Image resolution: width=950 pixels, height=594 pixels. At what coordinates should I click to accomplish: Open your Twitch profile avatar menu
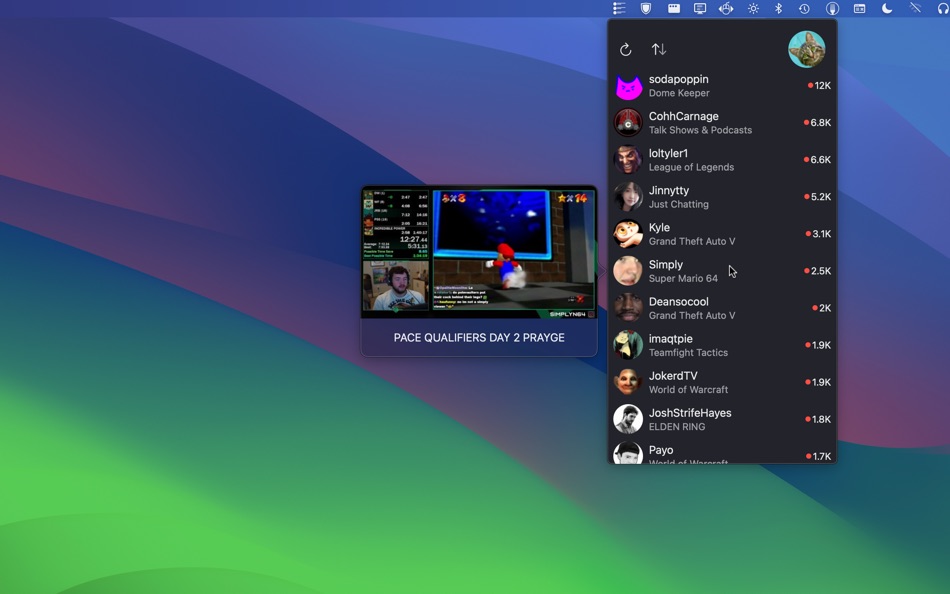tap(807, 49)
